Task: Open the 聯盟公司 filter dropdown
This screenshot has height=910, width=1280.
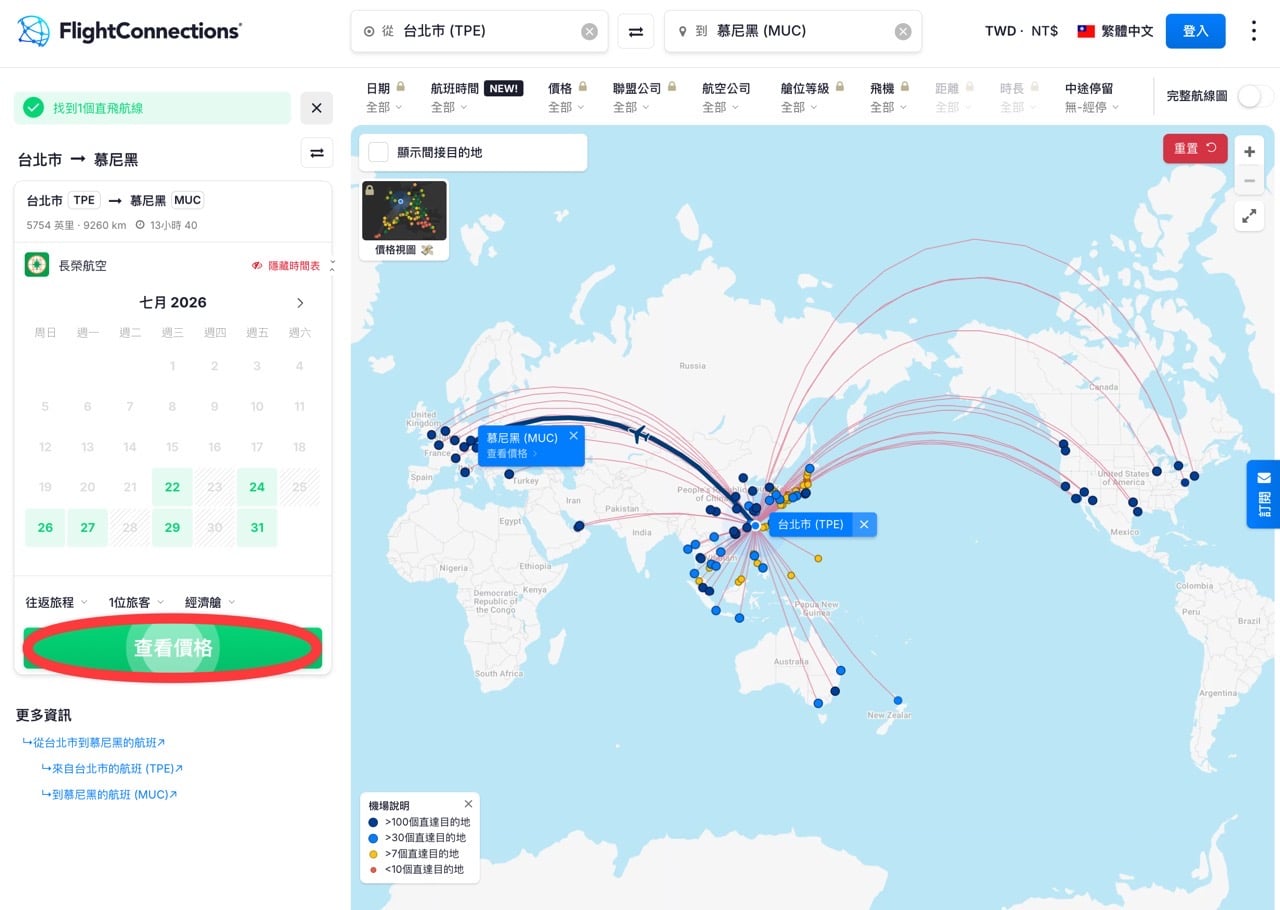Action: 646,97
